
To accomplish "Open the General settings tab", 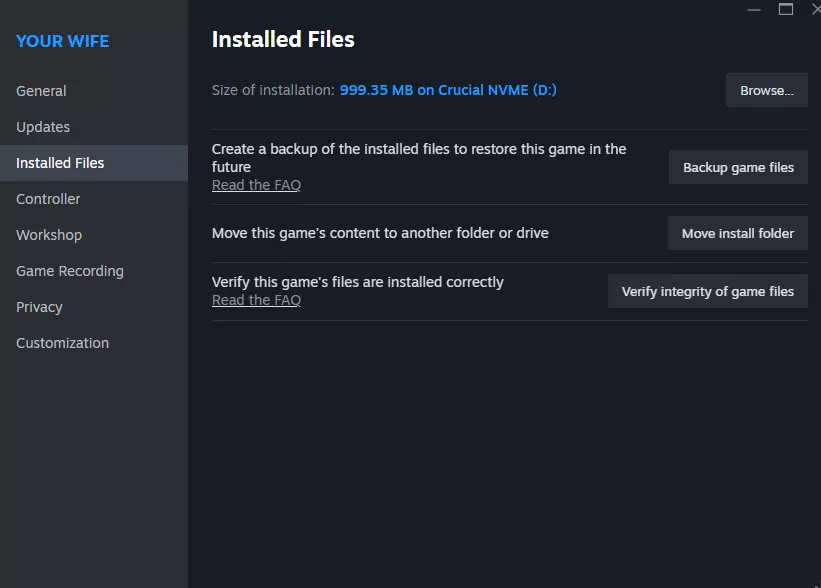I will (x=41, y=91).
